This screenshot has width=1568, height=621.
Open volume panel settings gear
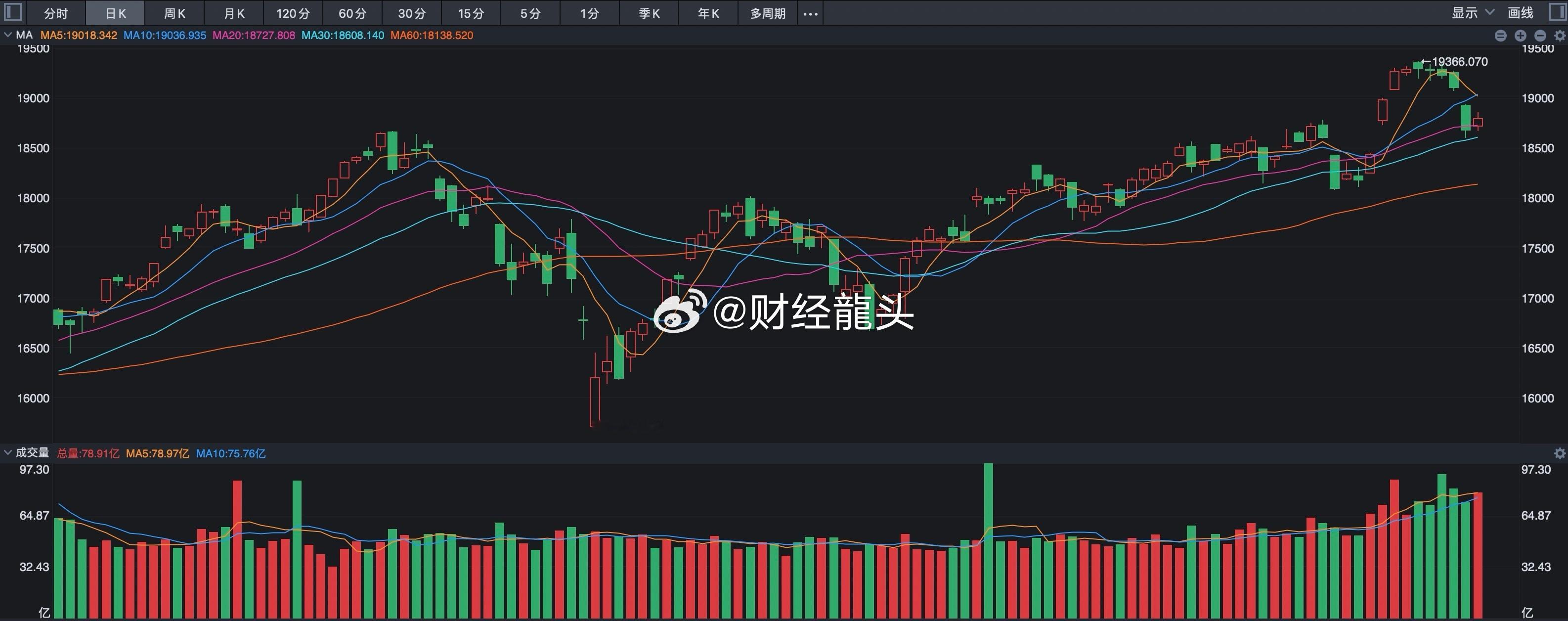[1560, 453]
